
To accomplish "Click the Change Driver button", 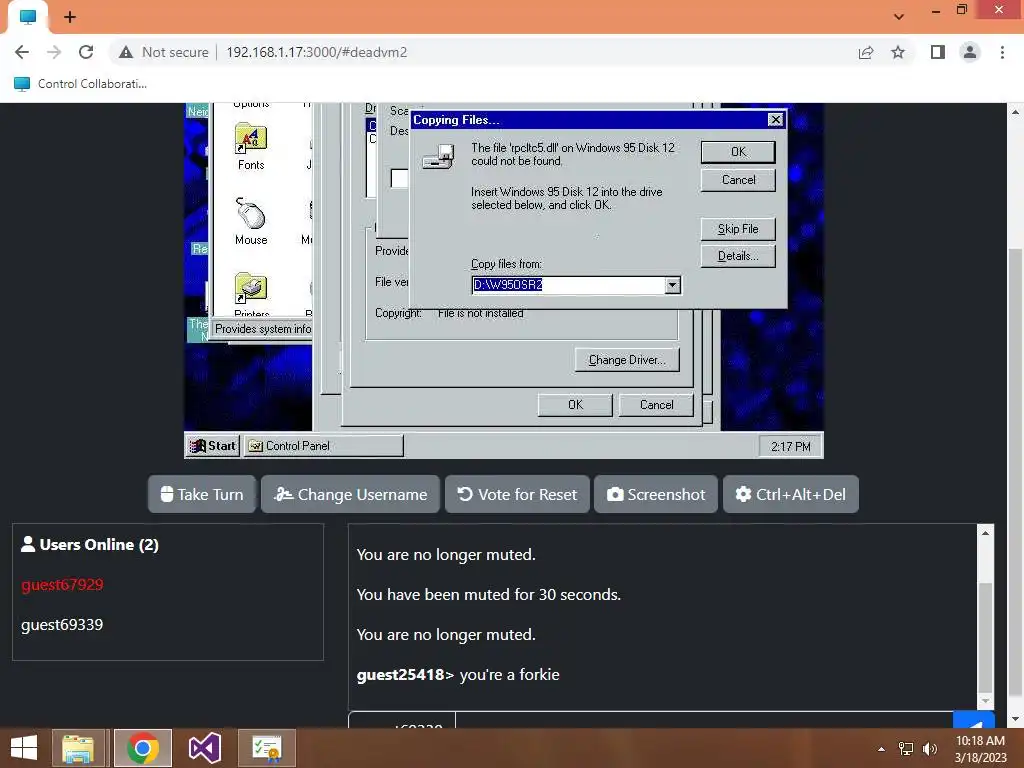I will click(x=627, y=360).
